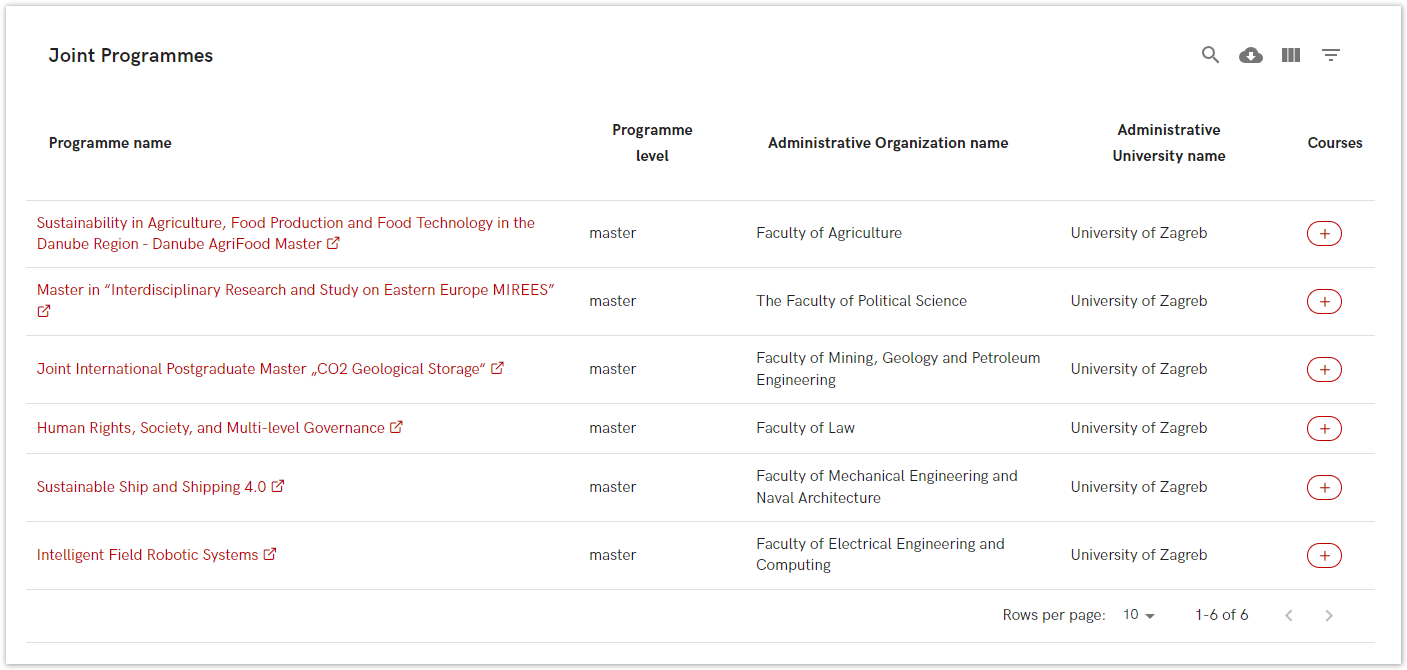Click the search icon in table toolbar
Screen dimensions: 1407x670
[x=1210, y=55]
